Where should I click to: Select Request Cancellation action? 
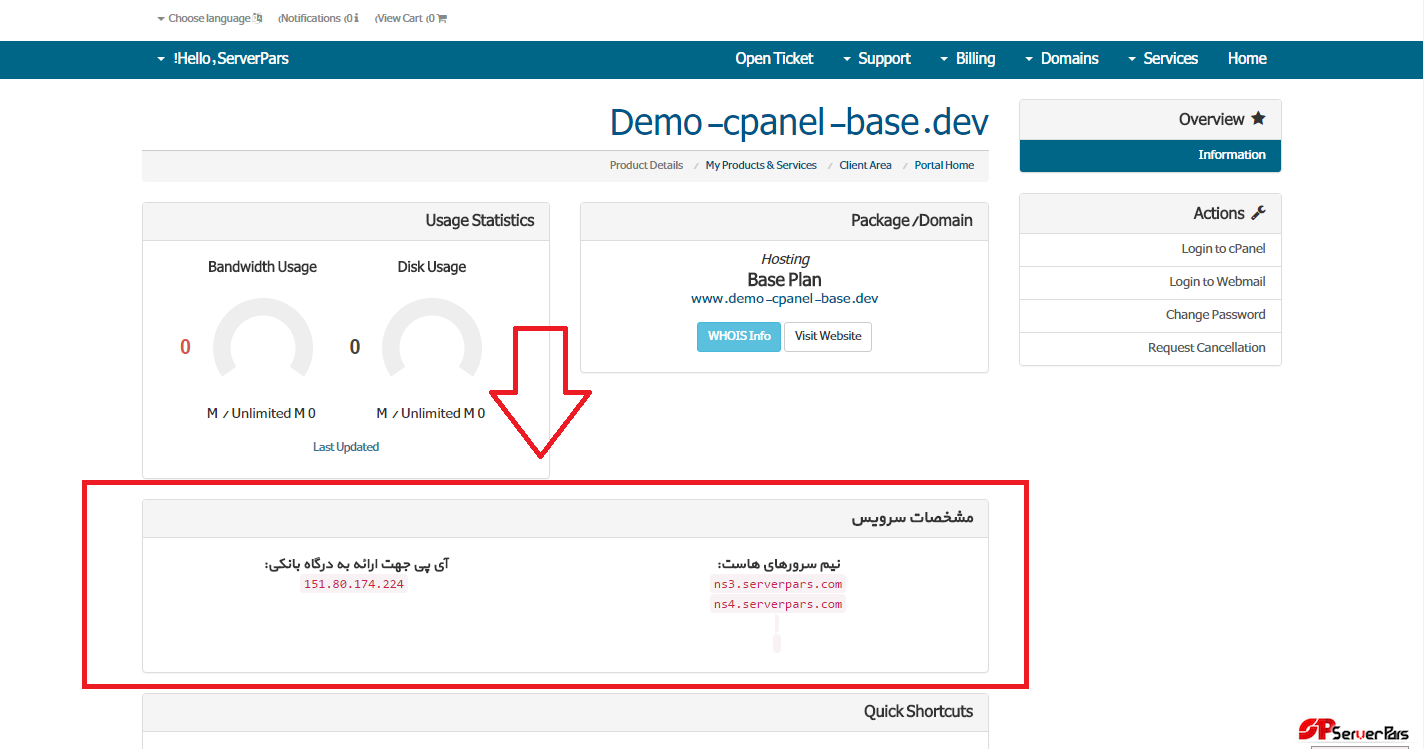(x=1150, y=348)
